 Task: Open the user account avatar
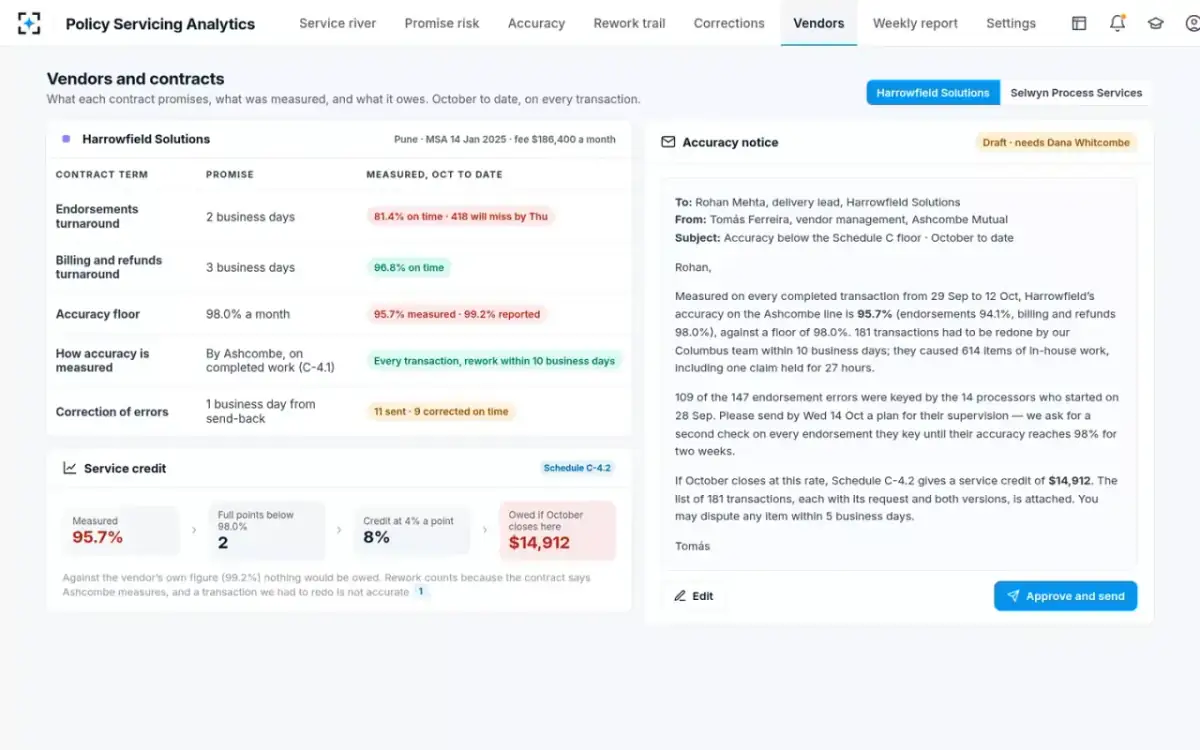pyautogui.click(x=1192, y=23)
